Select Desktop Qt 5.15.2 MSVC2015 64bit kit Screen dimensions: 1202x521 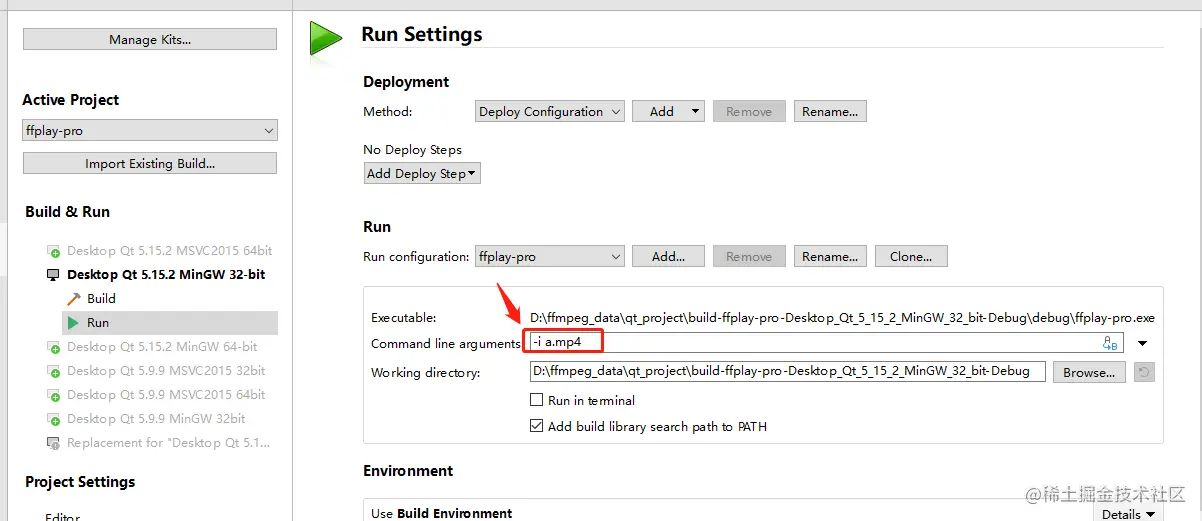click(x=170, y=251)
